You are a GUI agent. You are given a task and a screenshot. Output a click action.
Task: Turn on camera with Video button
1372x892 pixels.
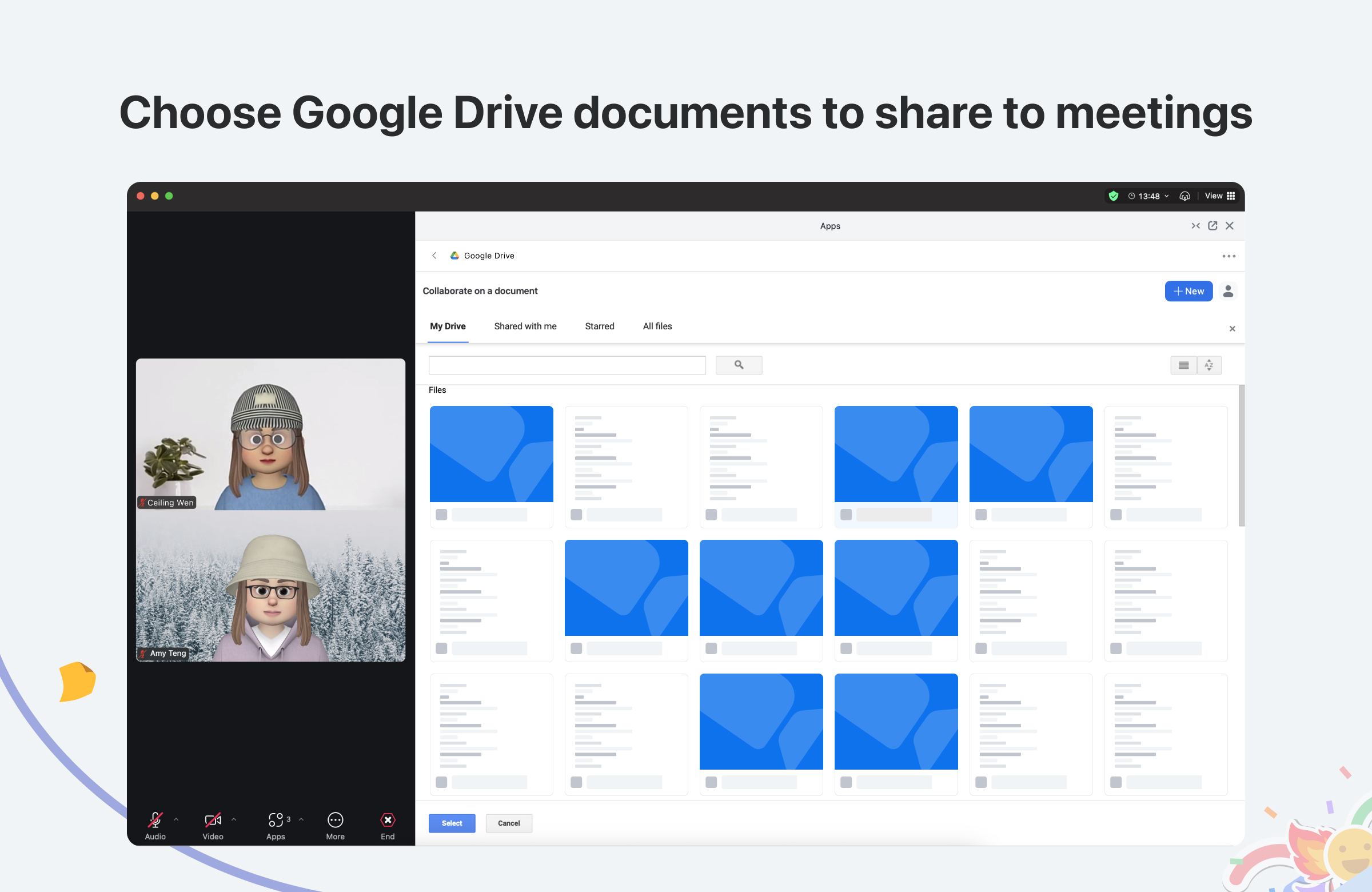(213, 825)
